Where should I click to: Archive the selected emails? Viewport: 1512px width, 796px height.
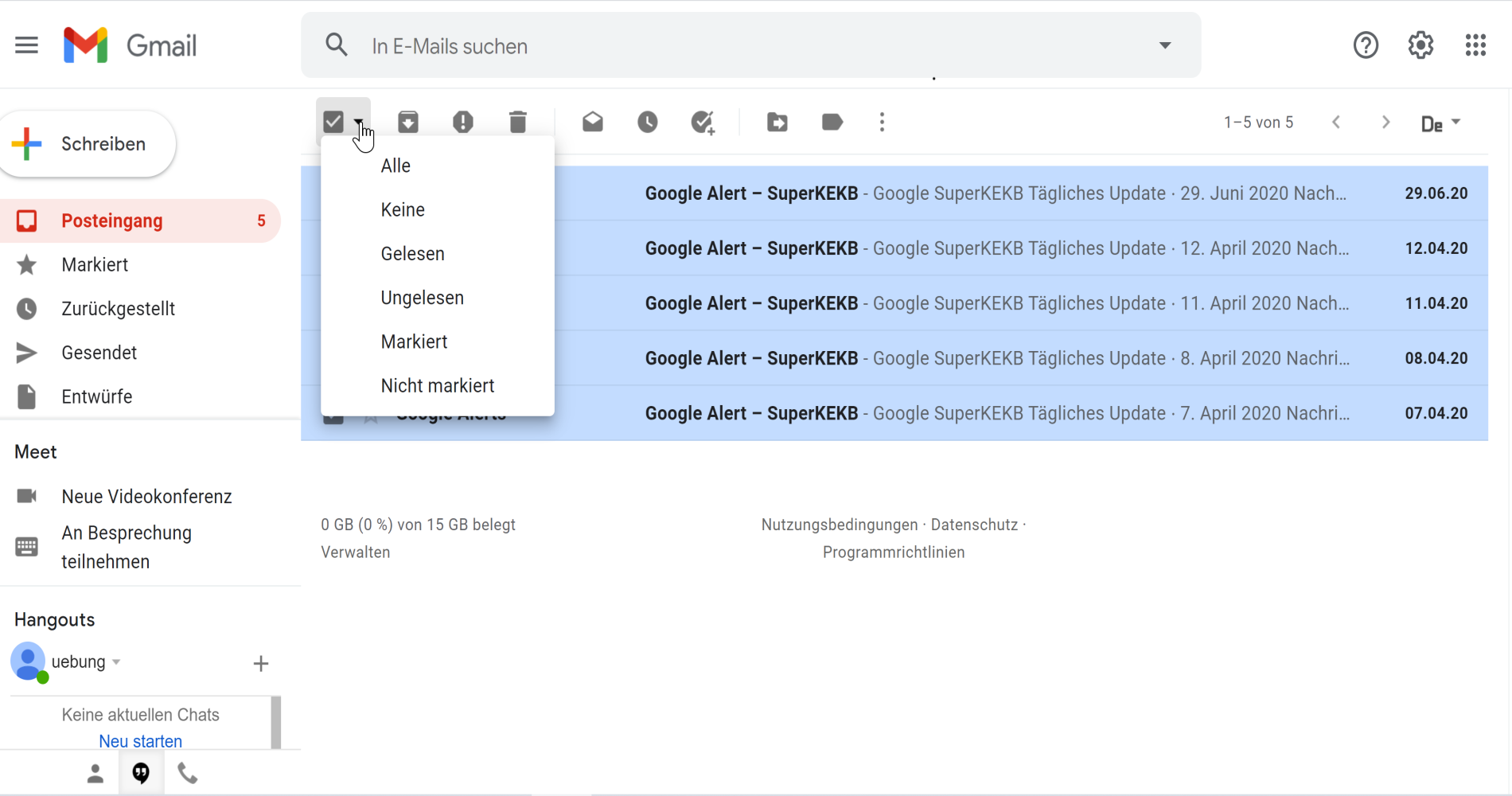tap(408, 122)
